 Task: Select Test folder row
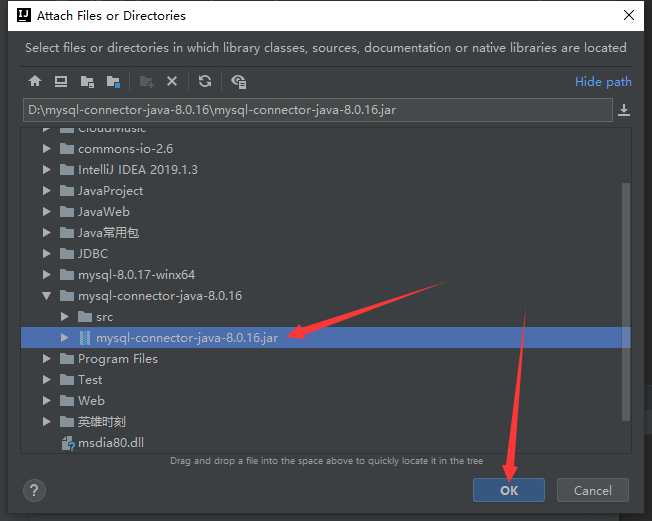326,380
